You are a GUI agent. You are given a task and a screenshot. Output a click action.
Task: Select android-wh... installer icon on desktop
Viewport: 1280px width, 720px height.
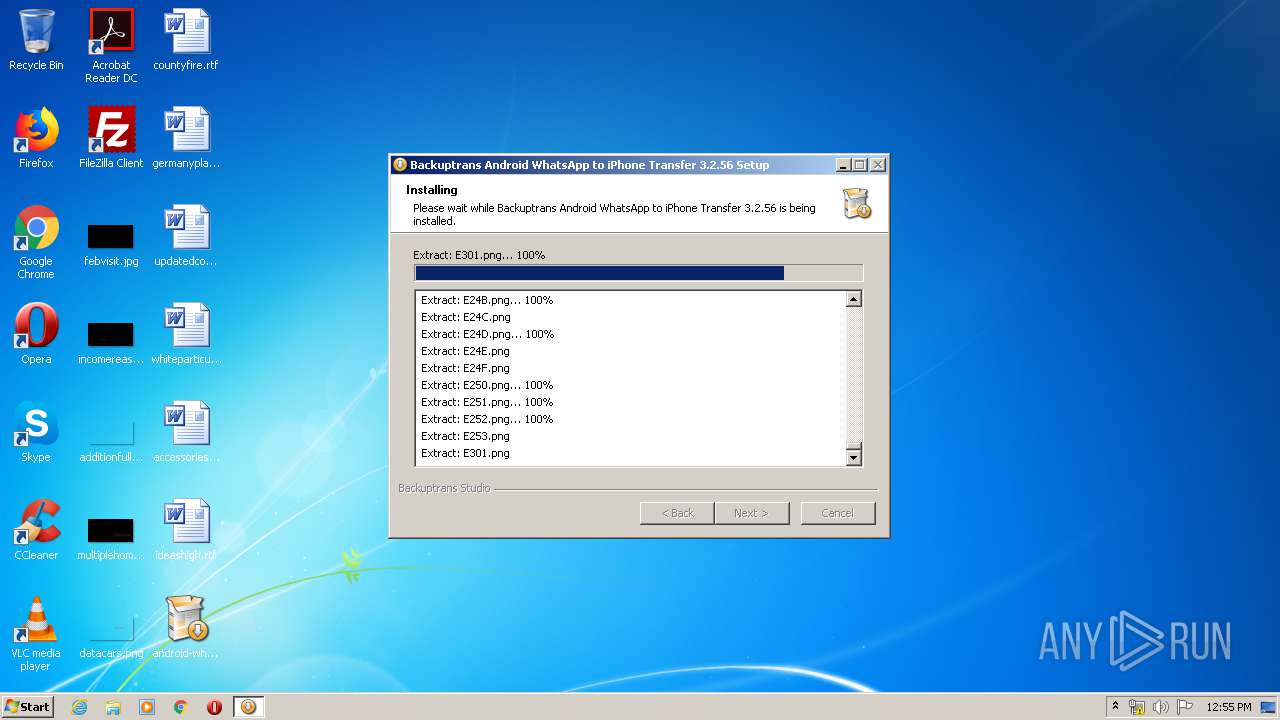pos(186,629)
